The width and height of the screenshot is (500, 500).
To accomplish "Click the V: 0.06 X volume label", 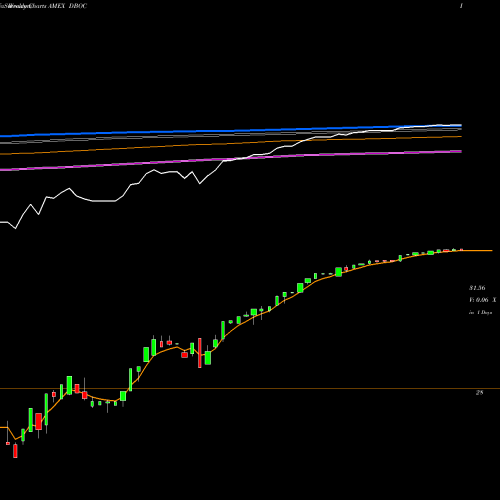I will click(x=483, y=300).
